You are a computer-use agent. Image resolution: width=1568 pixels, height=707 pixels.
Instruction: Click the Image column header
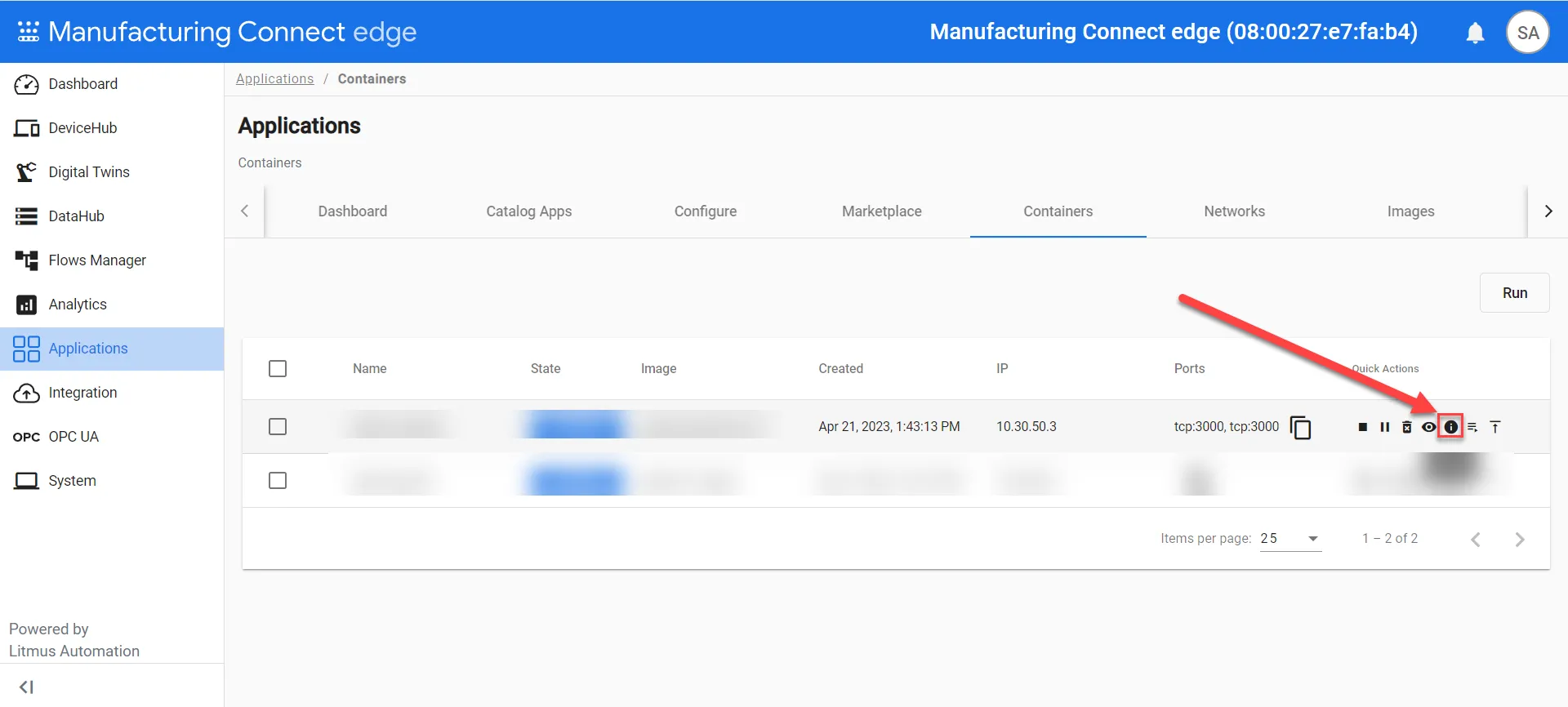pos(658,369)
